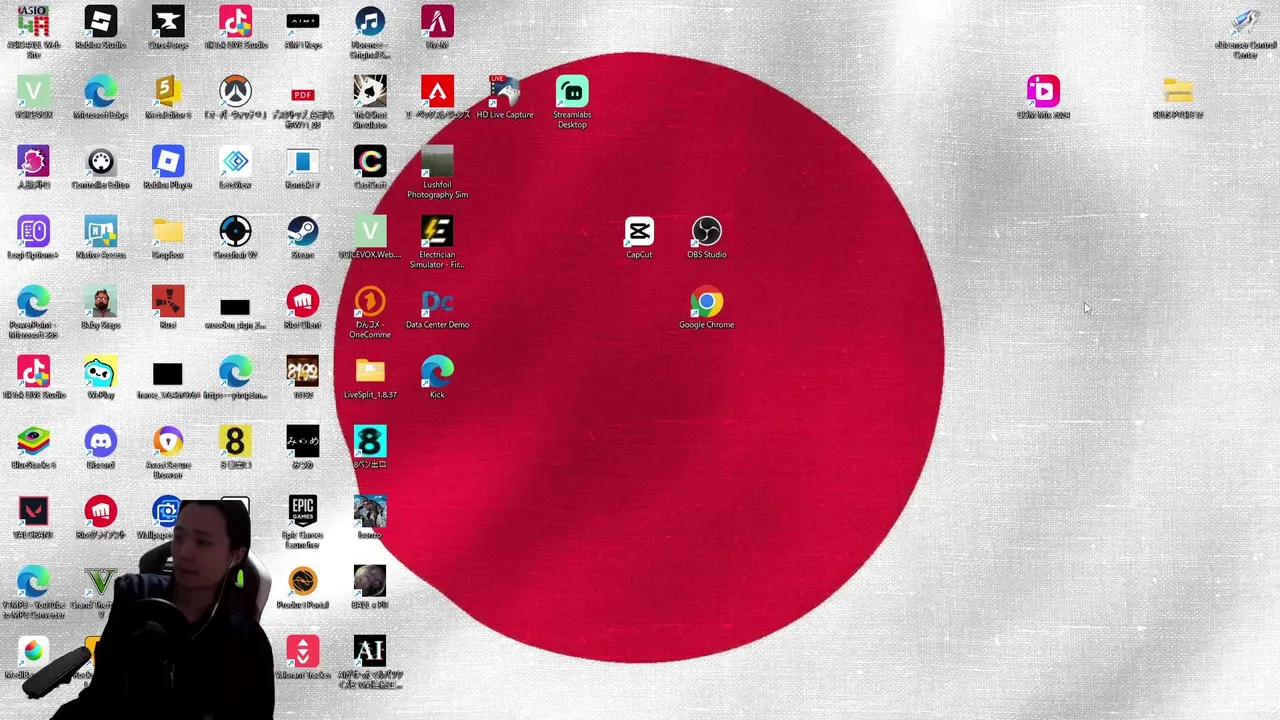
Task: Launch Apex Legends from its red icon
Action: tap(437, 92)
